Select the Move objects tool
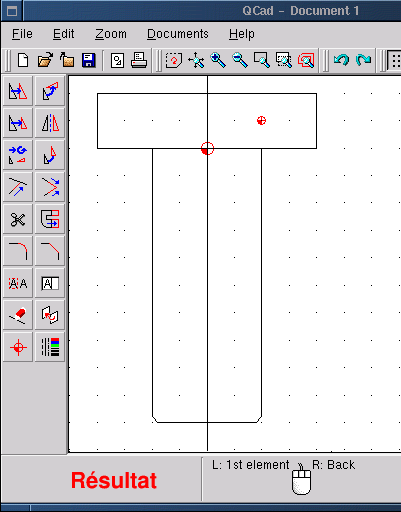The width and height of the screenshot is (401, 512). [18, 91]
